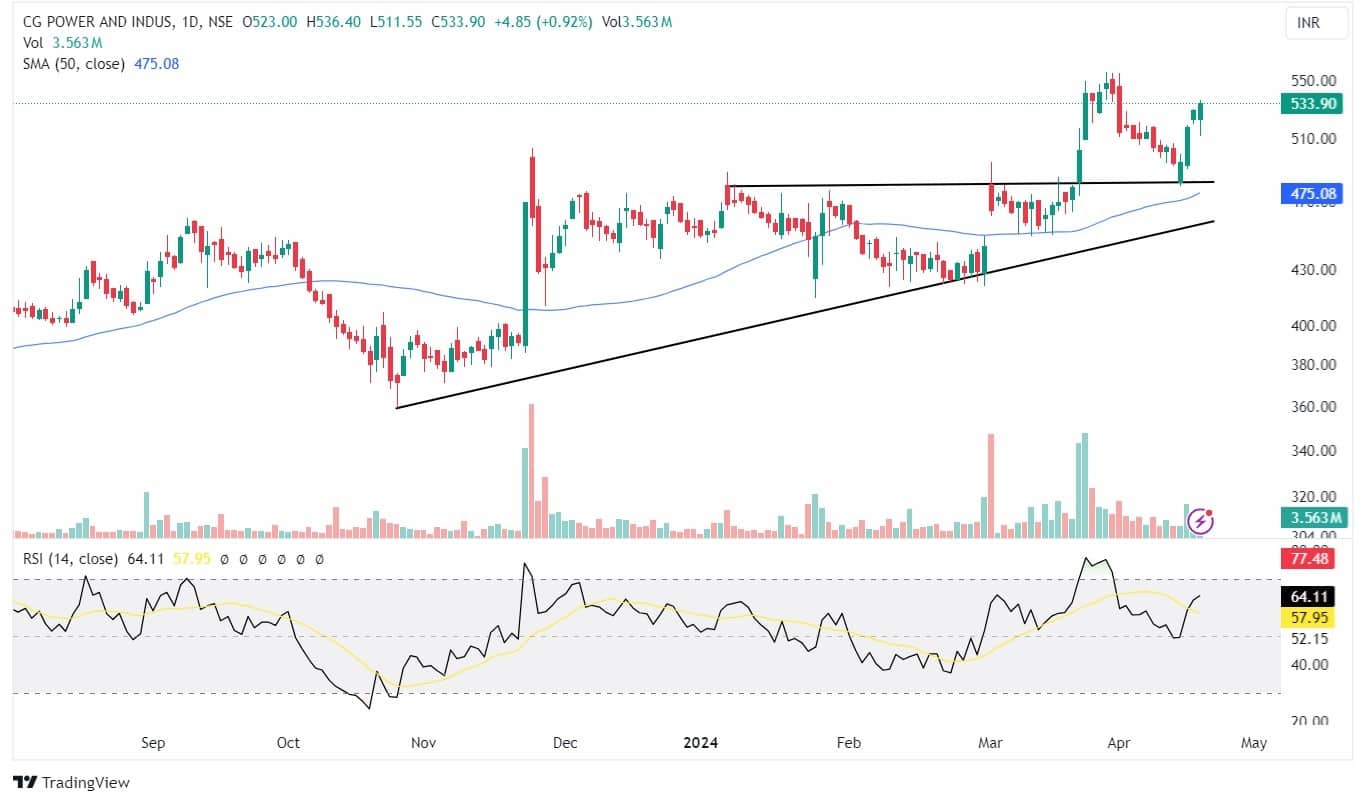Click the black 64.11 RSI value tag
This screenshot has height=804, width=1366.
click(x=1311, y=597)
